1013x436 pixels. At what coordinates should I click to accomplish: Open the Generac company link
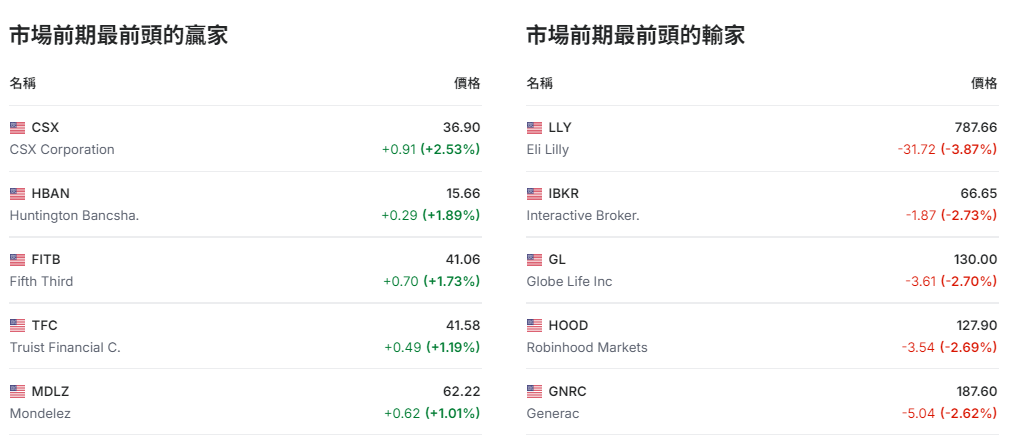coord(553,413)
